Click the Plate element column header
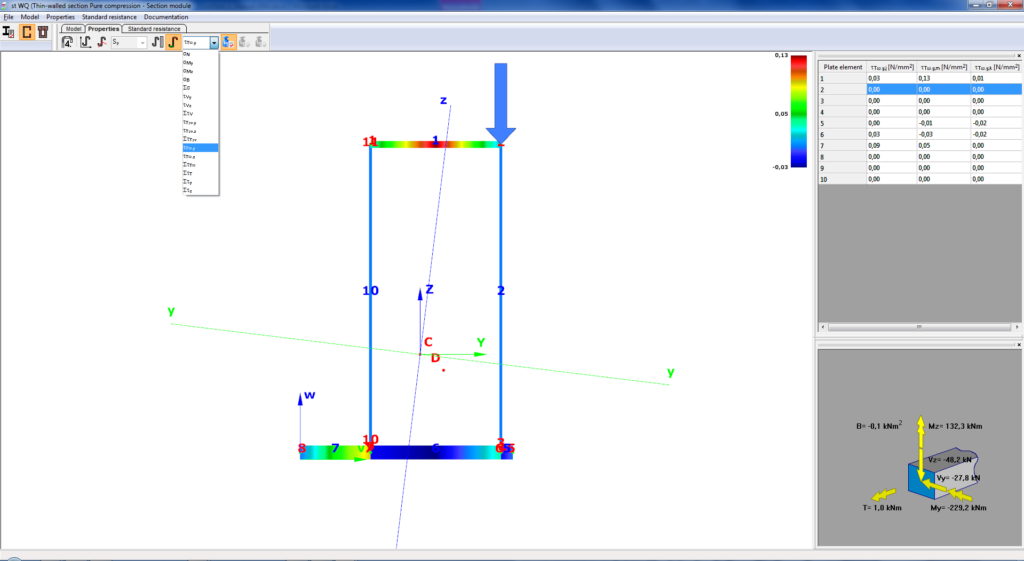Viewport: 1024px width, 561px height. coord(842,67)
